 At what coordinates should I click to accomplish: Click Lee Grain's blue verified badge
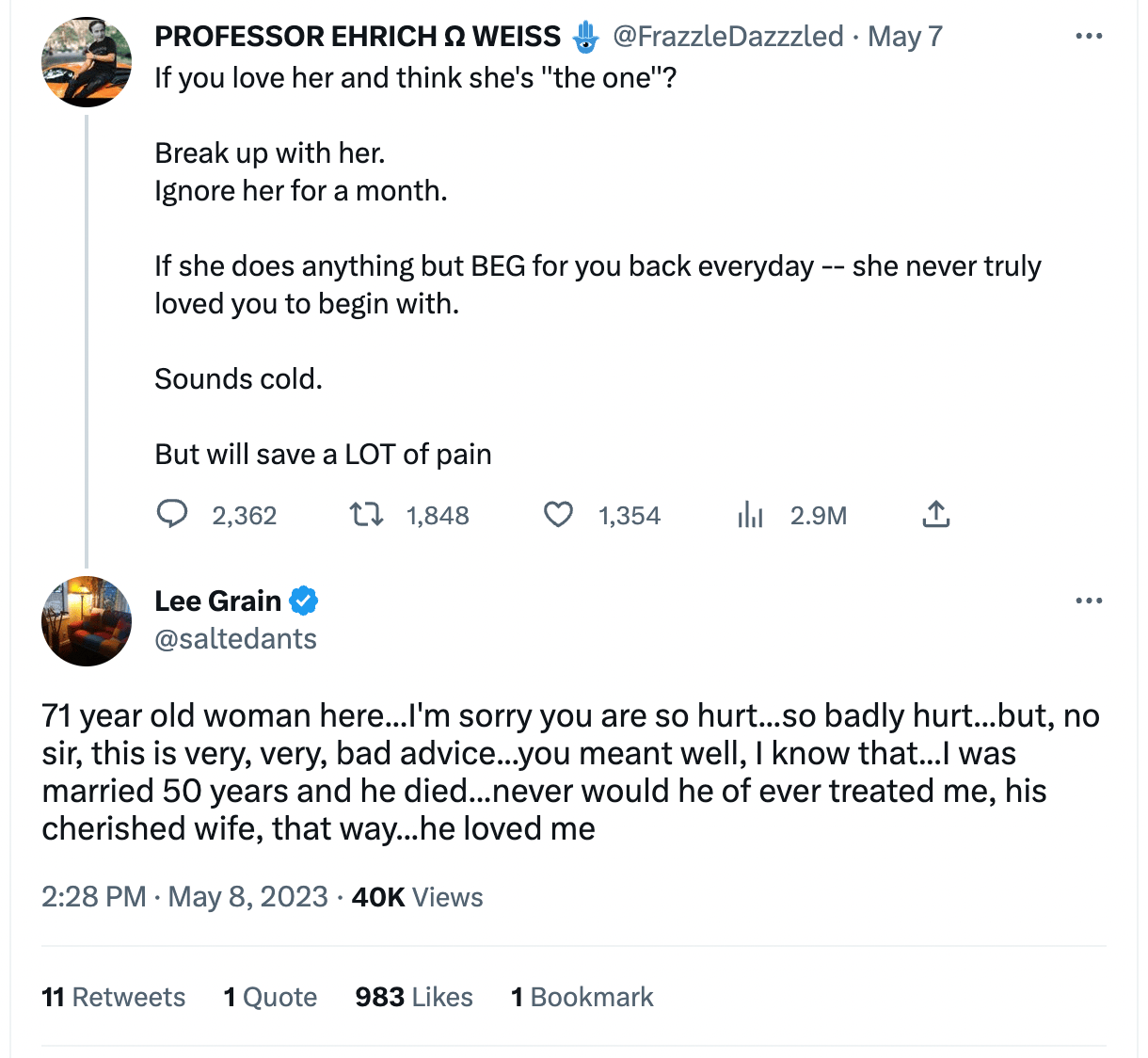pos(303,601)
